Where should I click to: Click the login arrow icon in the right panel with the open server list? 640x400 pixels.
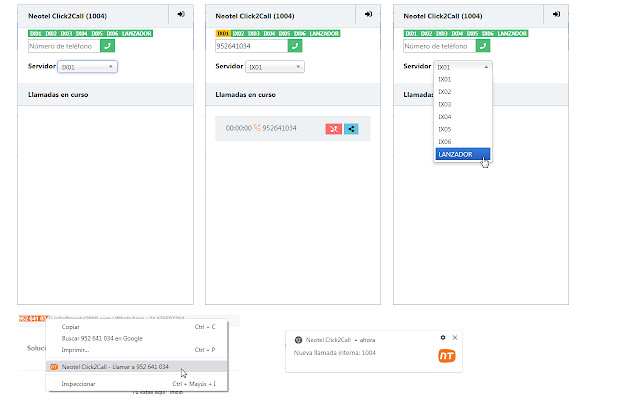click(x=556, y=14)
